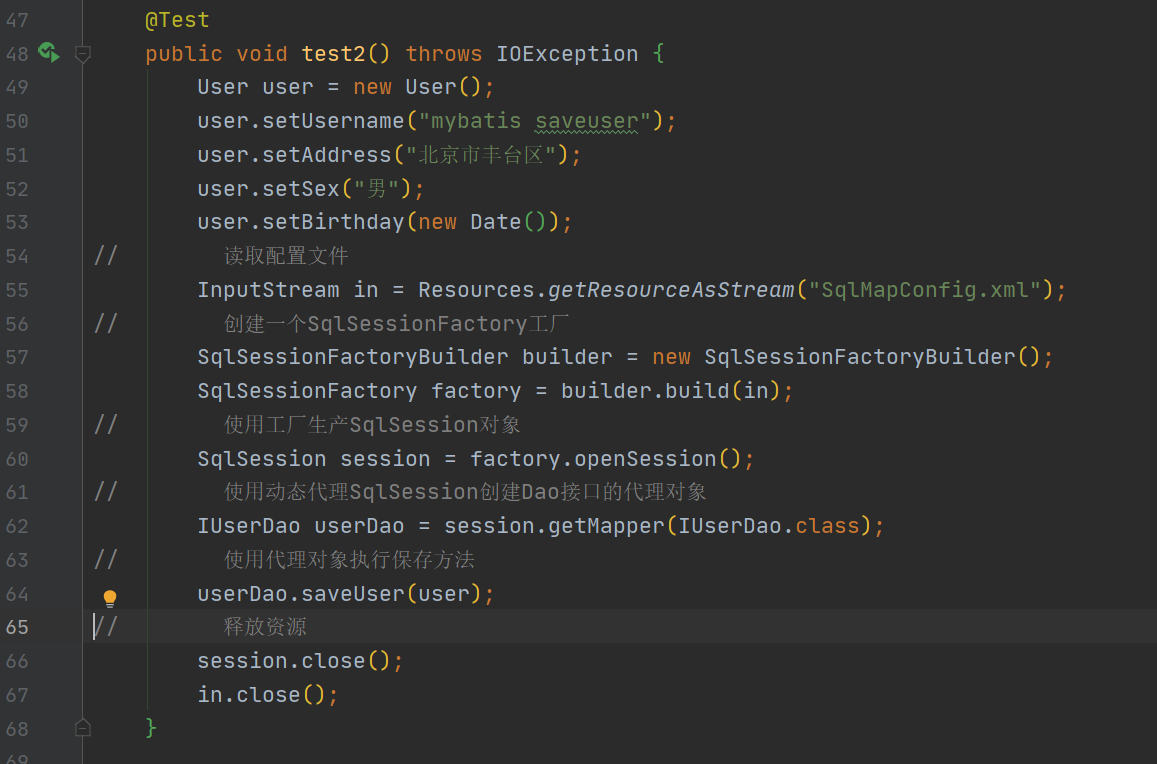Click line number 62 in gutter
This screenshot has height=764, width=1157.
[x=17, y=527]
